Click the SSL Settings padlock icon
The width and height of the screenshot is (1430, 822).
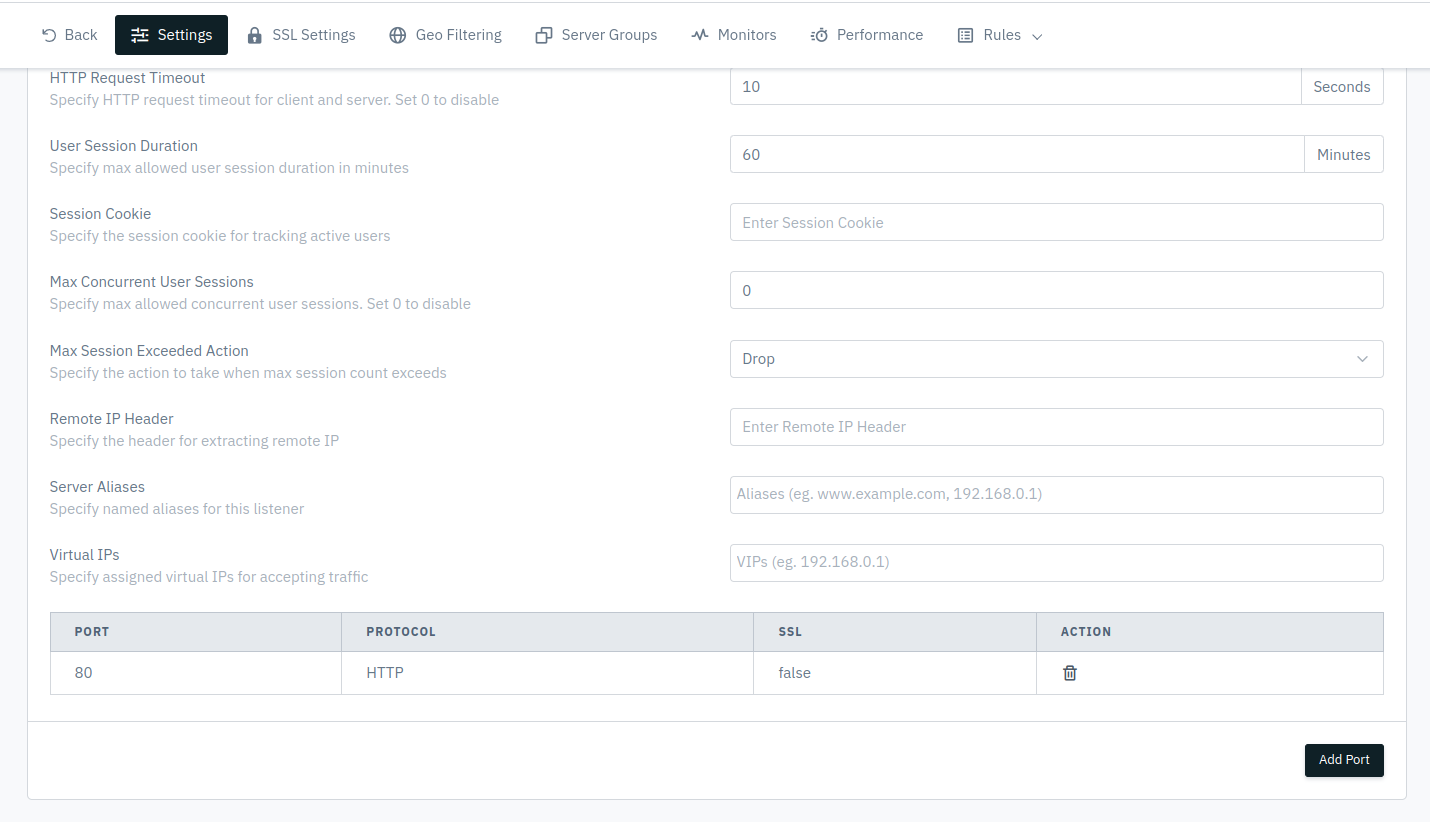point(255,35)
